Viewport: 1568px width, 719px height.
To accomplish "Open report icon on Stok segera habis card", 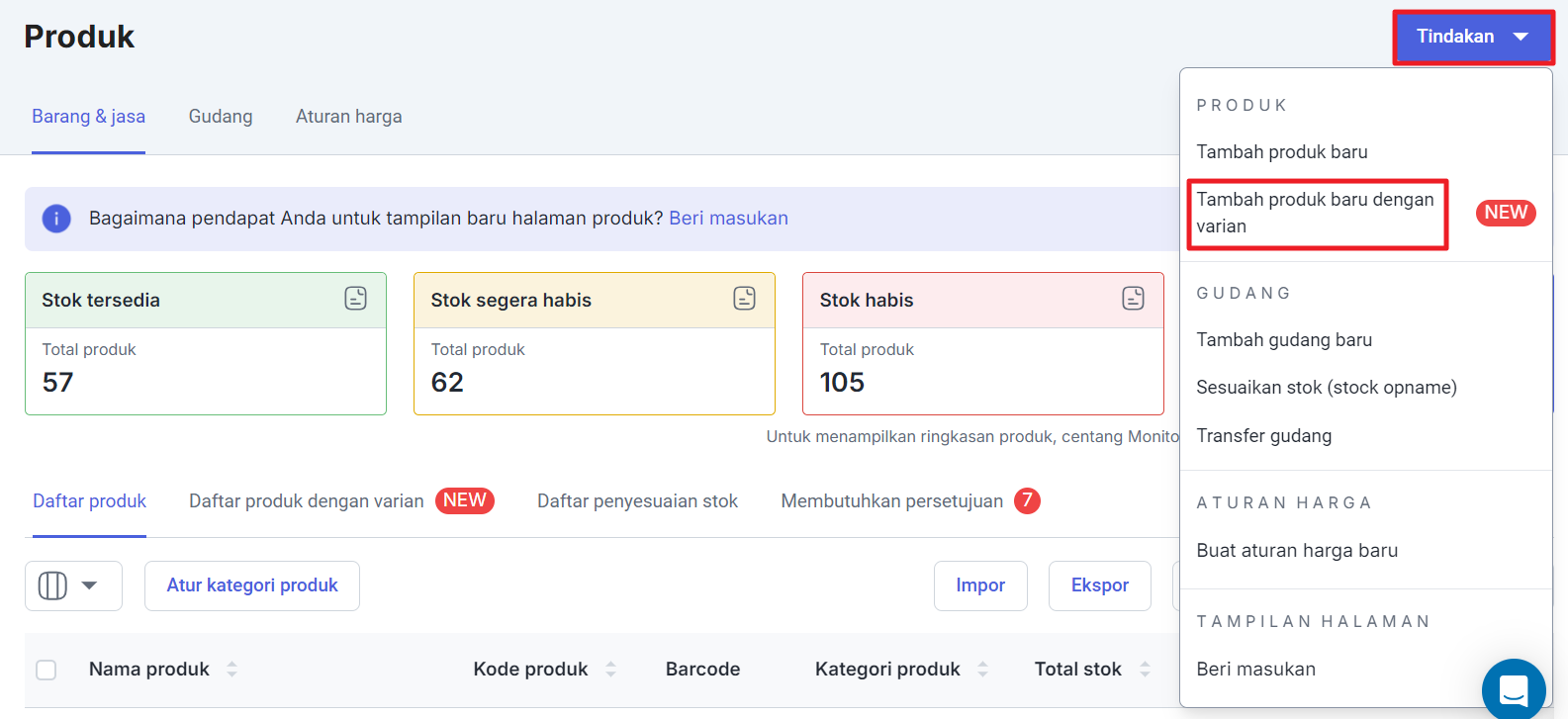I will tap(744, 298).
